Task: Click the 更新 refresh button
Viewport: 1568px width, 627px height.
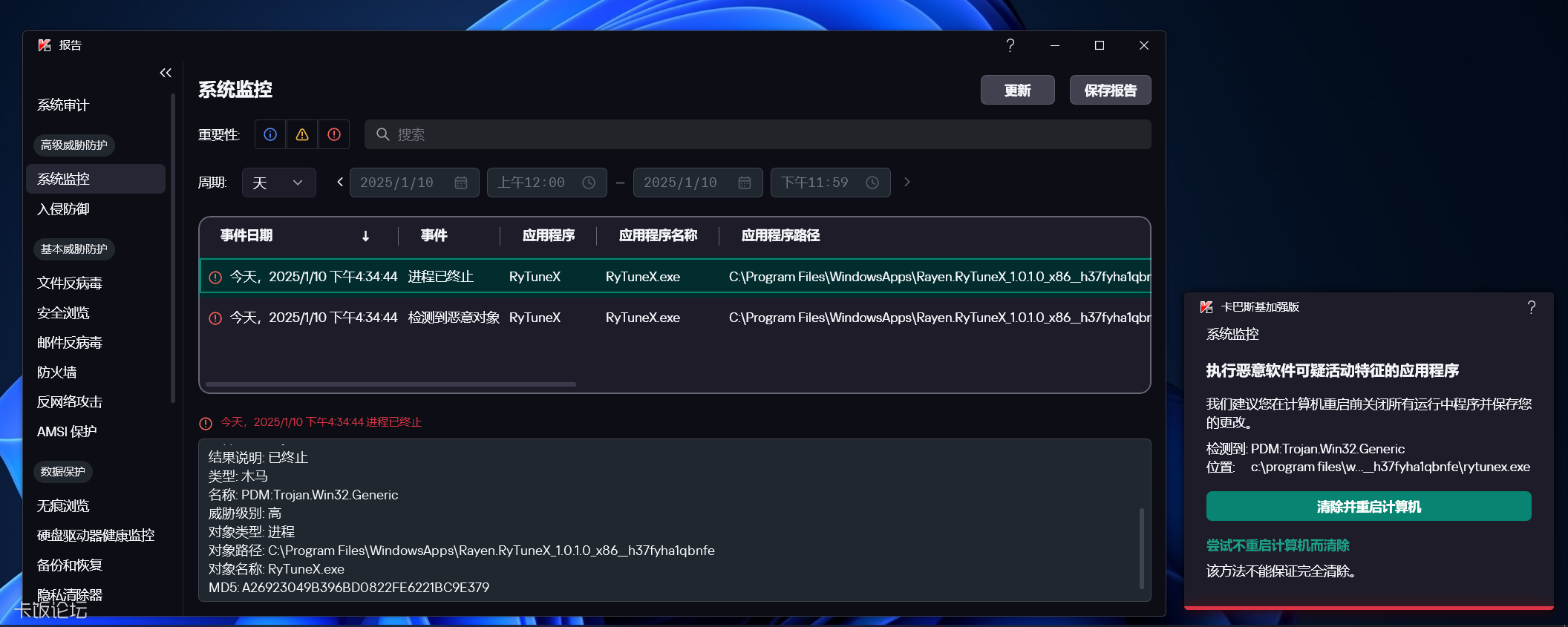Action: [1017, 90]
